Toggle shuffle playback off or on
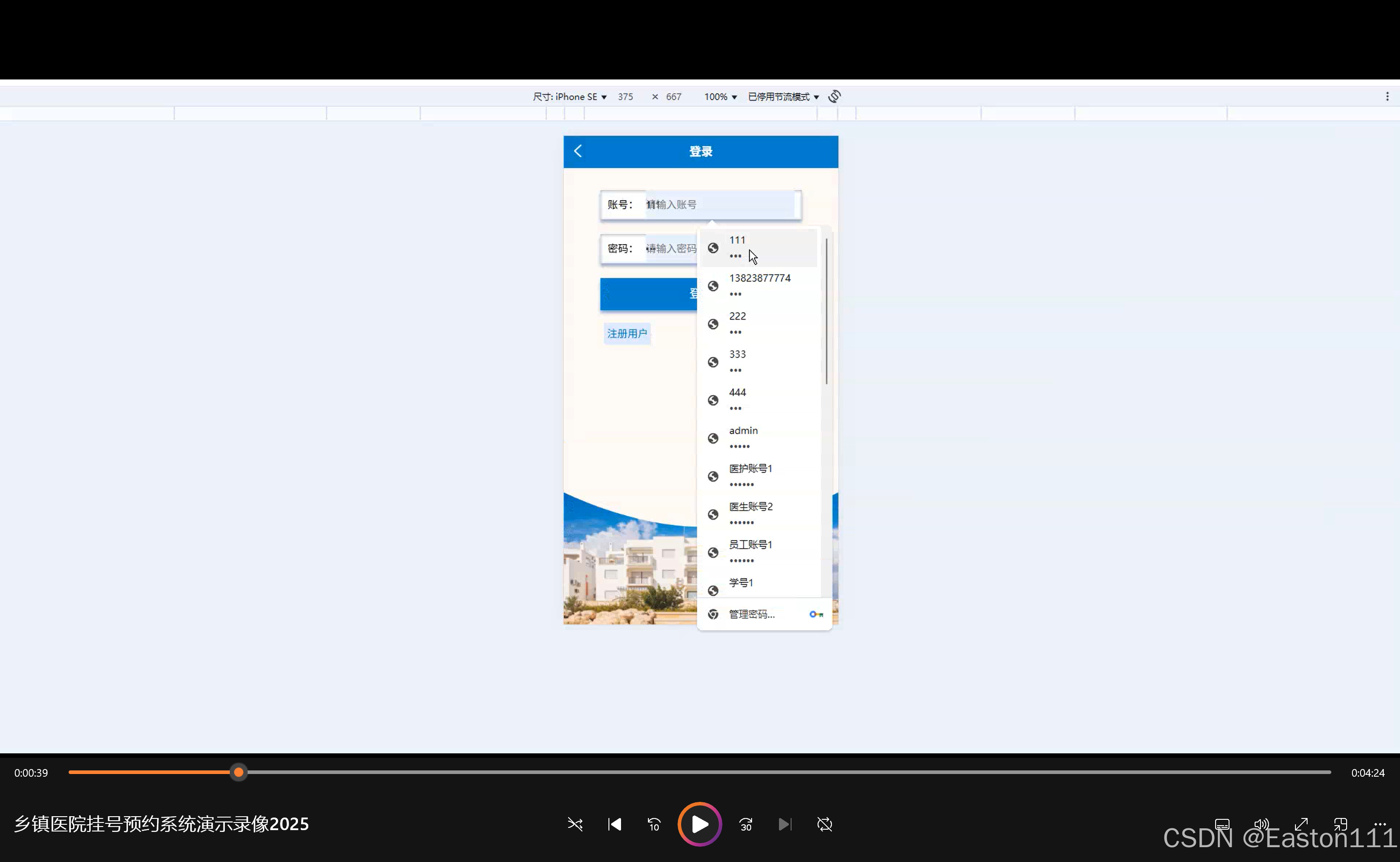The image size is (1400, 862). (575, 824)
